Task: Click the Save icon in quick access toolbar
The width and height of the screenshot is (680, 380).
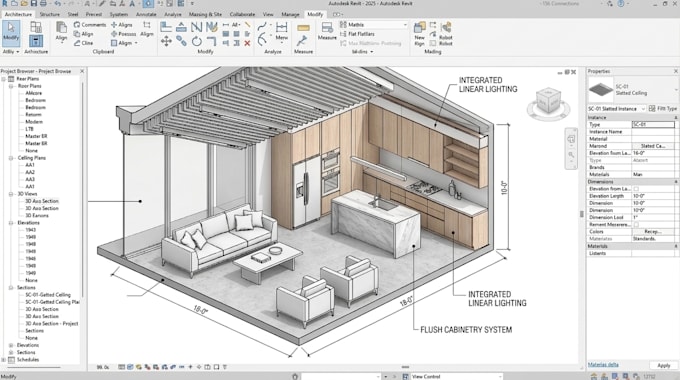Action: 33,4
